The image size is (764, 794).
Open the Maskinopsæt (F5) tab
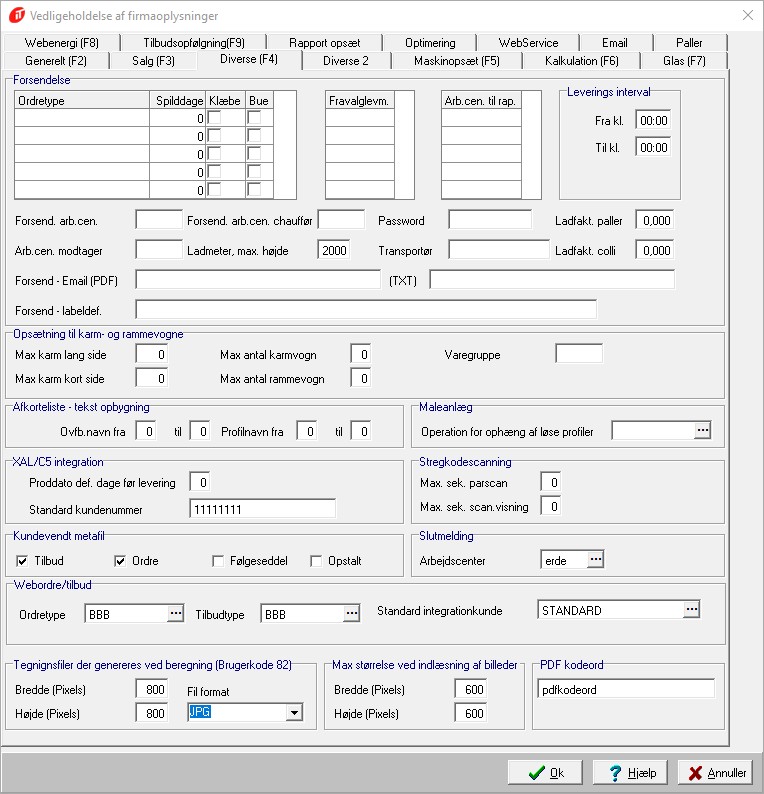(457, 61)
